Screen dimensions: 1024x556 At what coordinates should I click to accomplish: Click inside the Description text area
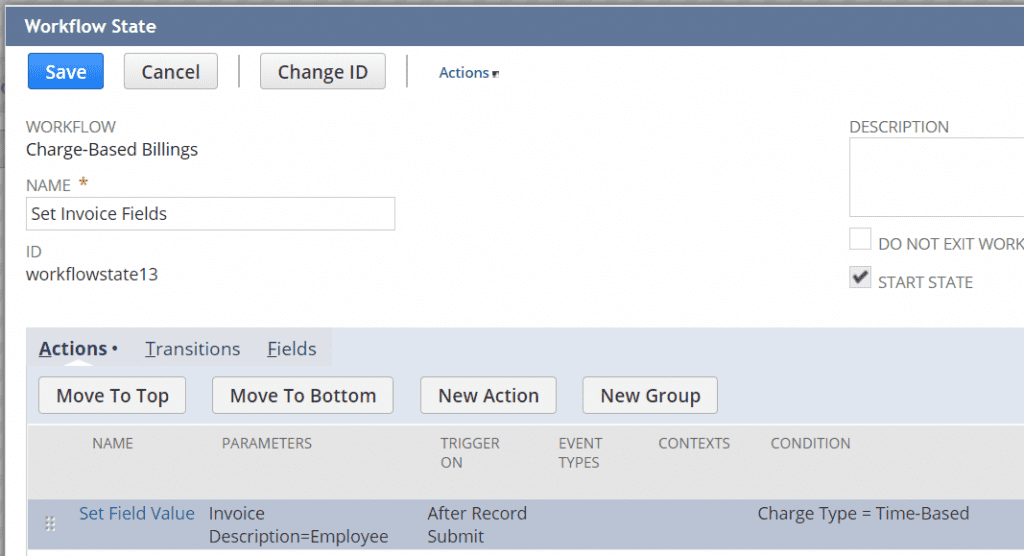(x=936, y=177)
